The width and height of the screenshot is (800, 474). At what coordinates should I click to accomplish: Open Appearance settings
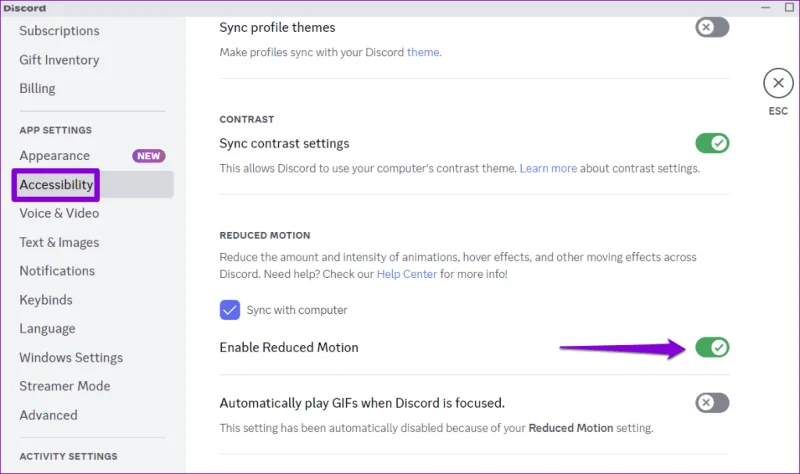coord(55,156)
